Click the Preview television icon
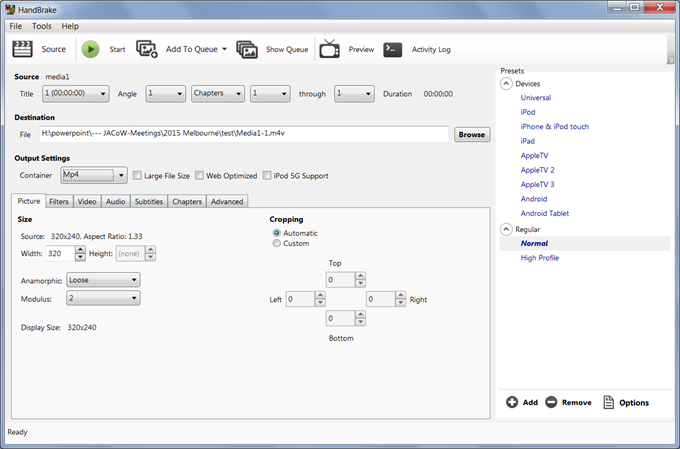The width and height of the screenshot is (680, 449). click(x=330, y=49)
